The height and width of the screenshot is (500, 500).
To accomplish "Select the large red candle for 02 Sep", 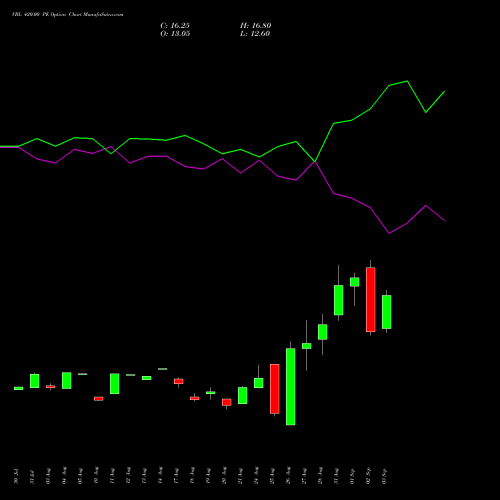I will [x=371, y=299].
